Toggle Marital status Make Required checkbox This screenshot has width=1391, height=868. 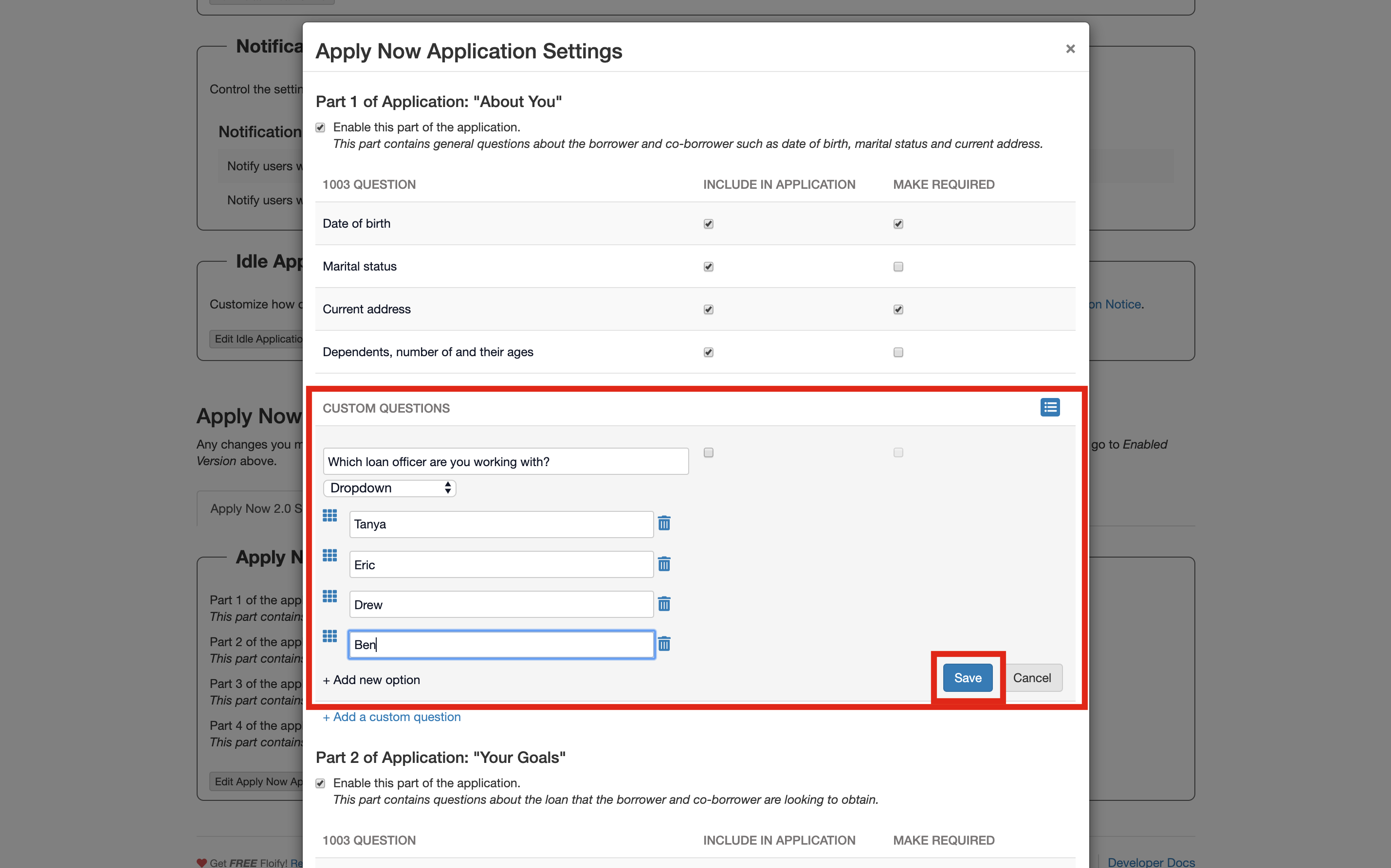898,266
